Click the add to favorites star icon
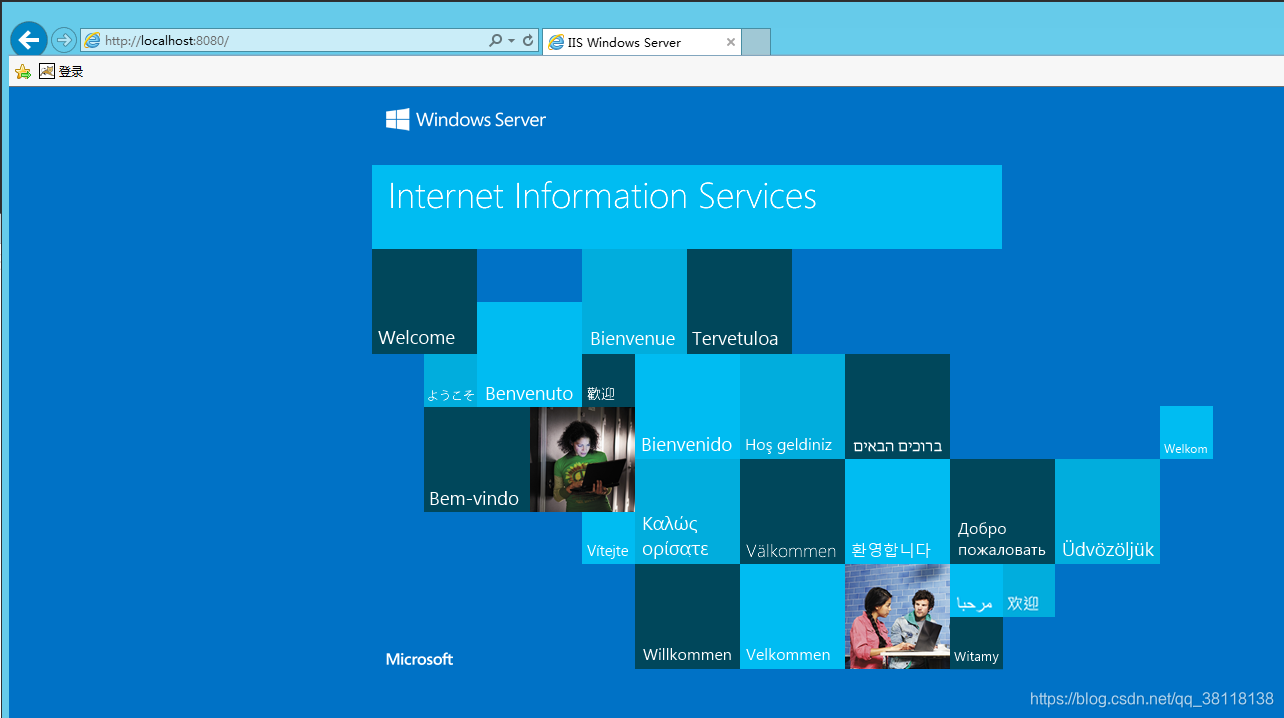The width and height of the screenshot is (1284, 718). [23, 71]
